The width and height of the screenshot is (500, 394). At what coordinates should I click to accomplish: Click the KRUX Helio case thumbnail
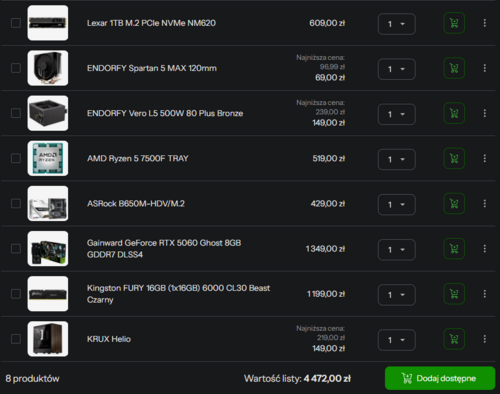click(x=48, y=339)
